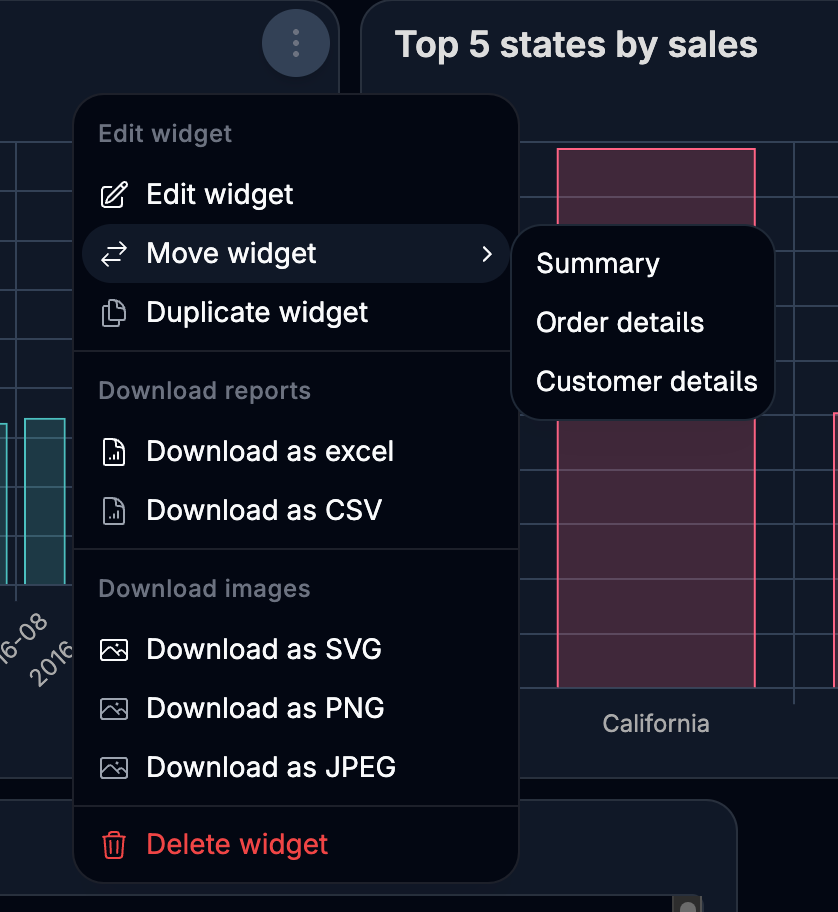Select Order details in the submenu

(620, 323)
